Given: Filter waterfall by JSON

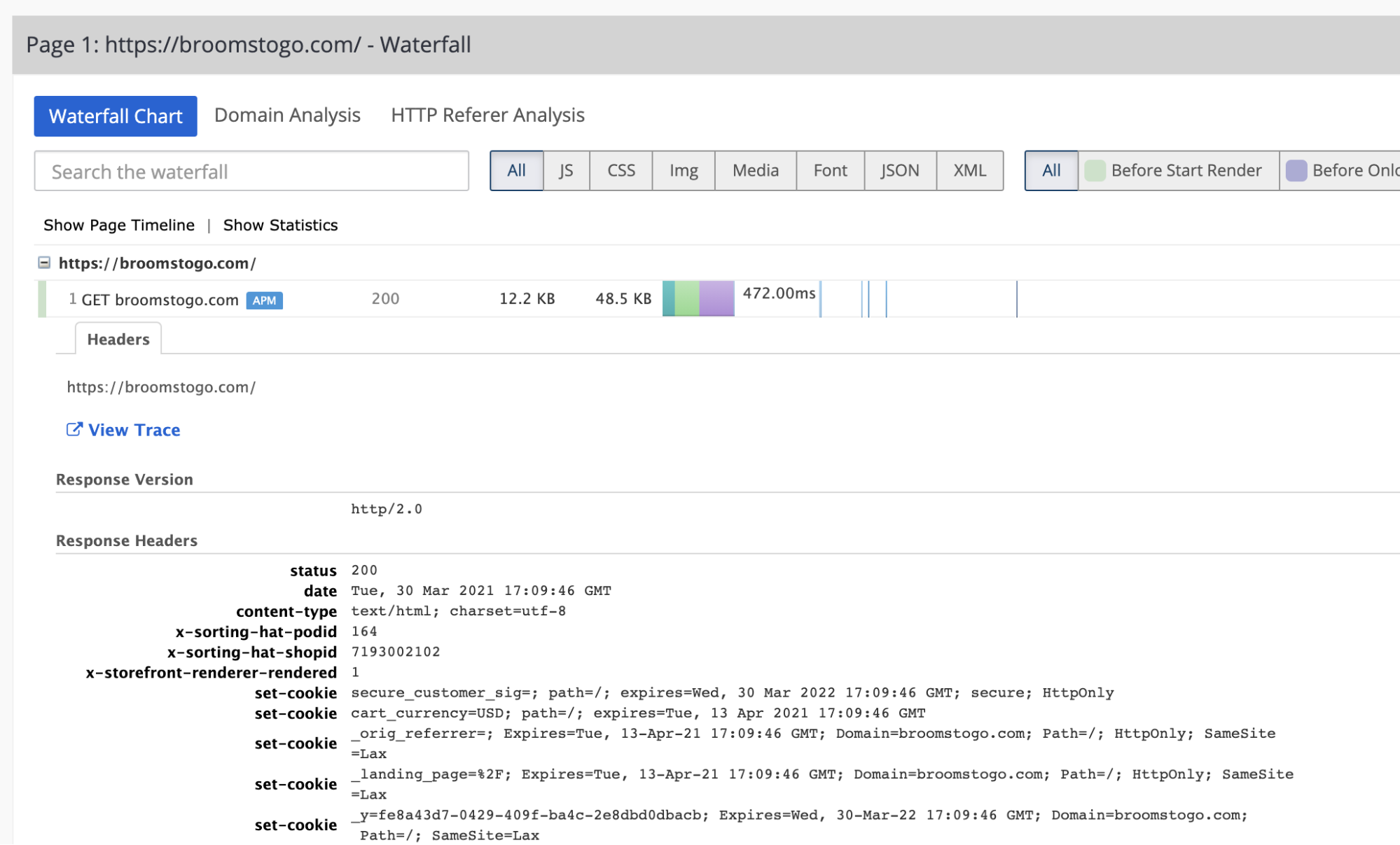Looking at the screenshot, I should 900,171.
